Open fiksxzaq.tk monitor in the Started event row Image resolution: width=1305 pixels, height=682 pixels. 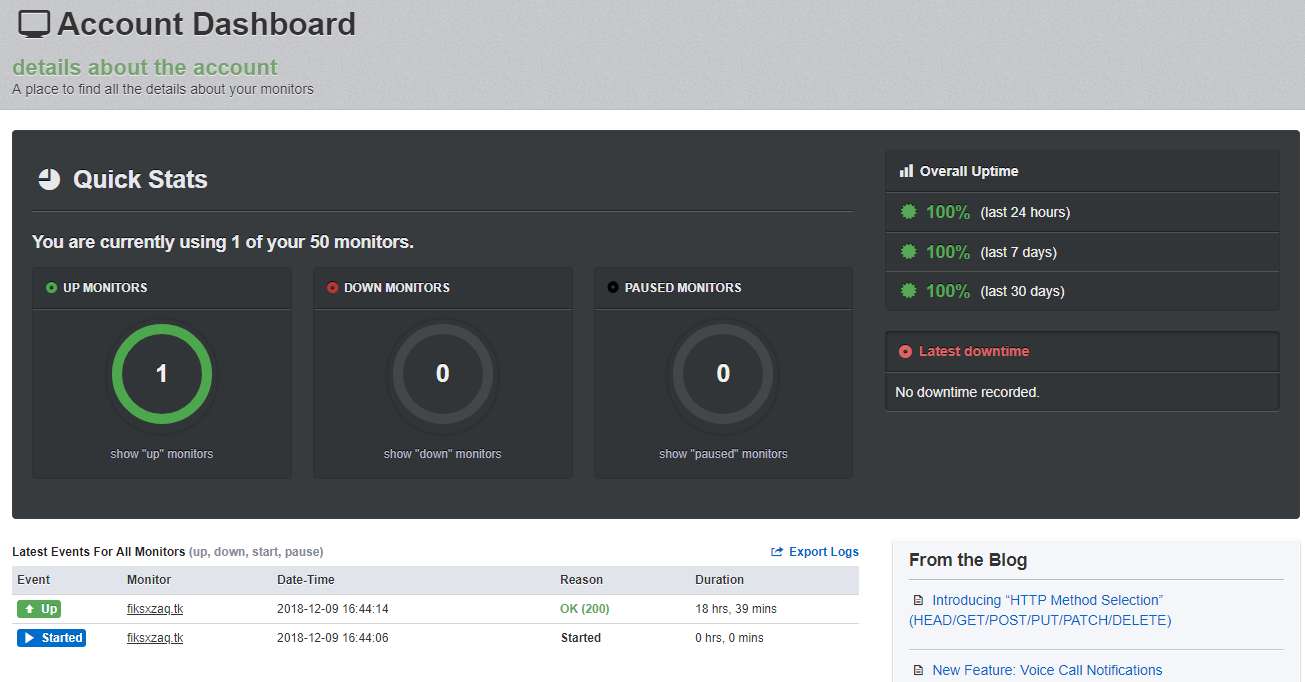point(155,638)
